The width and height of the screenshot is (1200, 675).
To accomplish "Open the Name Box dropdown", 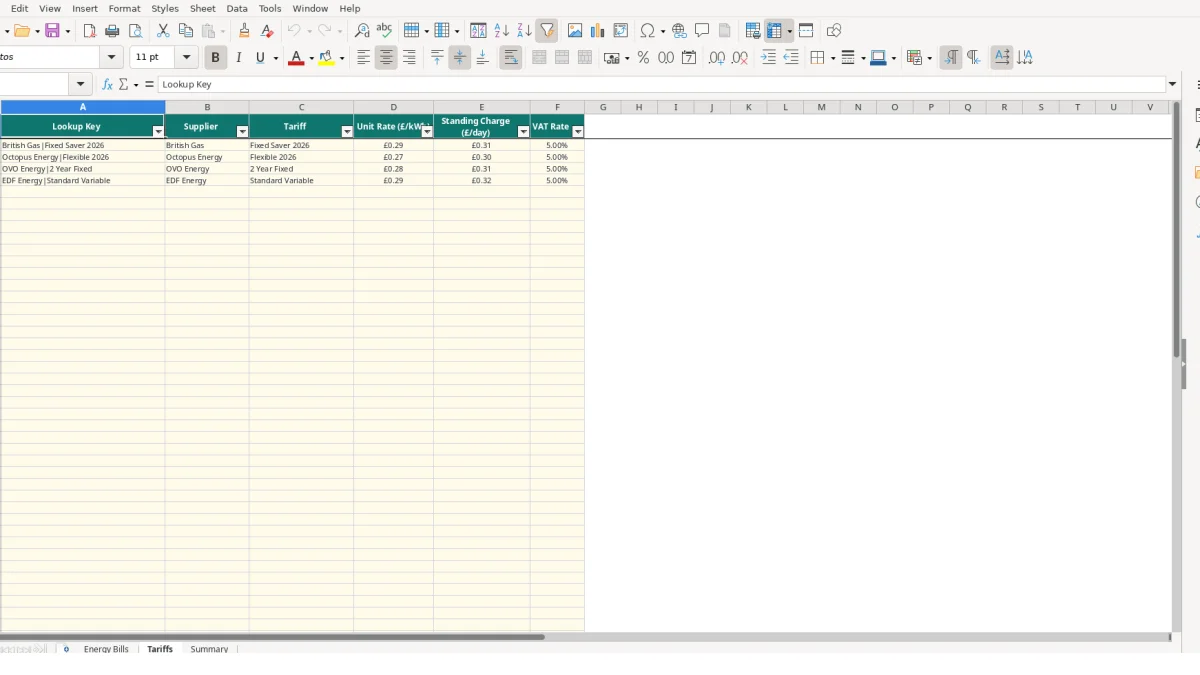I will [x=81, y=85].
